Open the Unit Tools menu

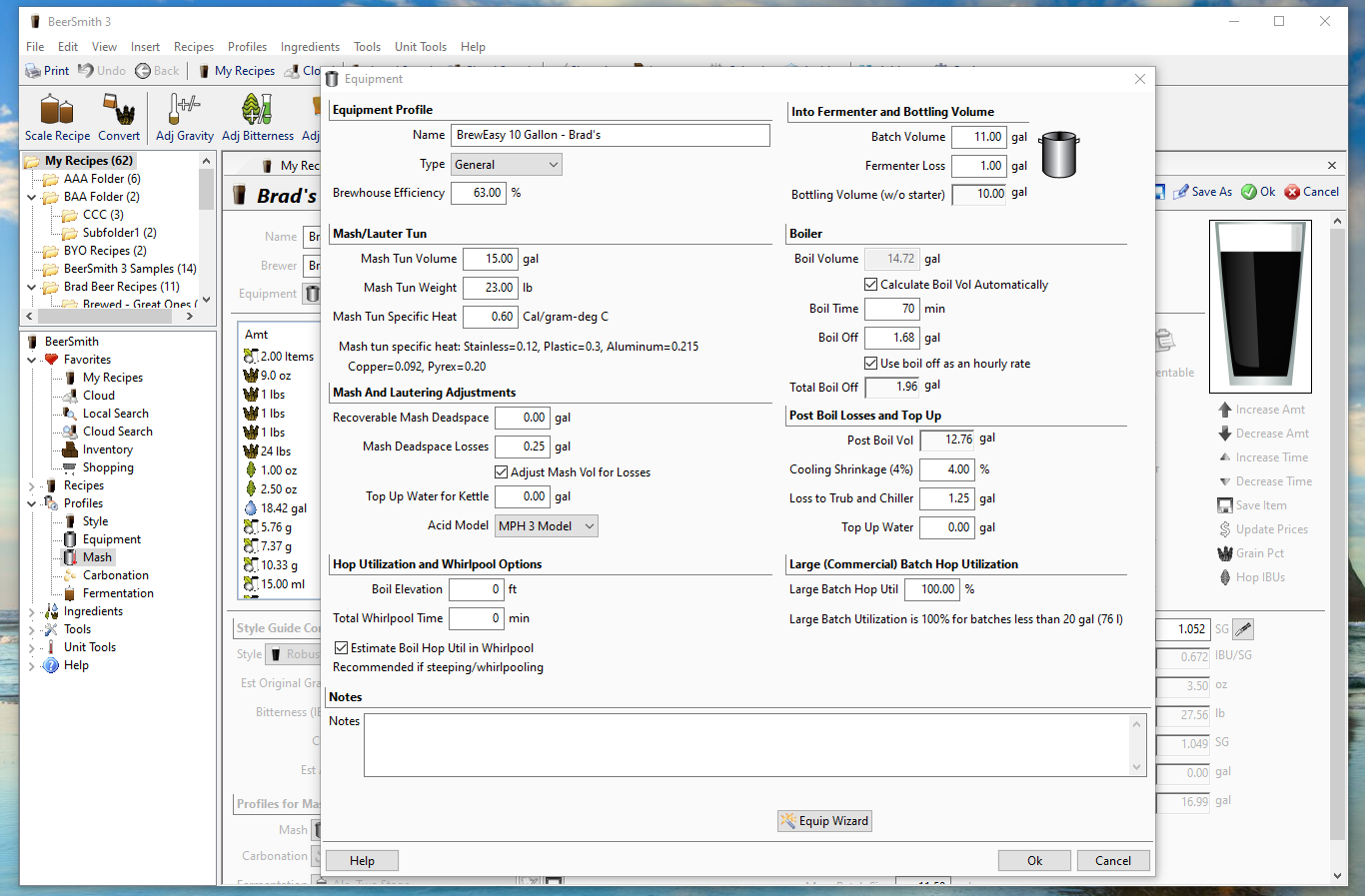[420, 47]
